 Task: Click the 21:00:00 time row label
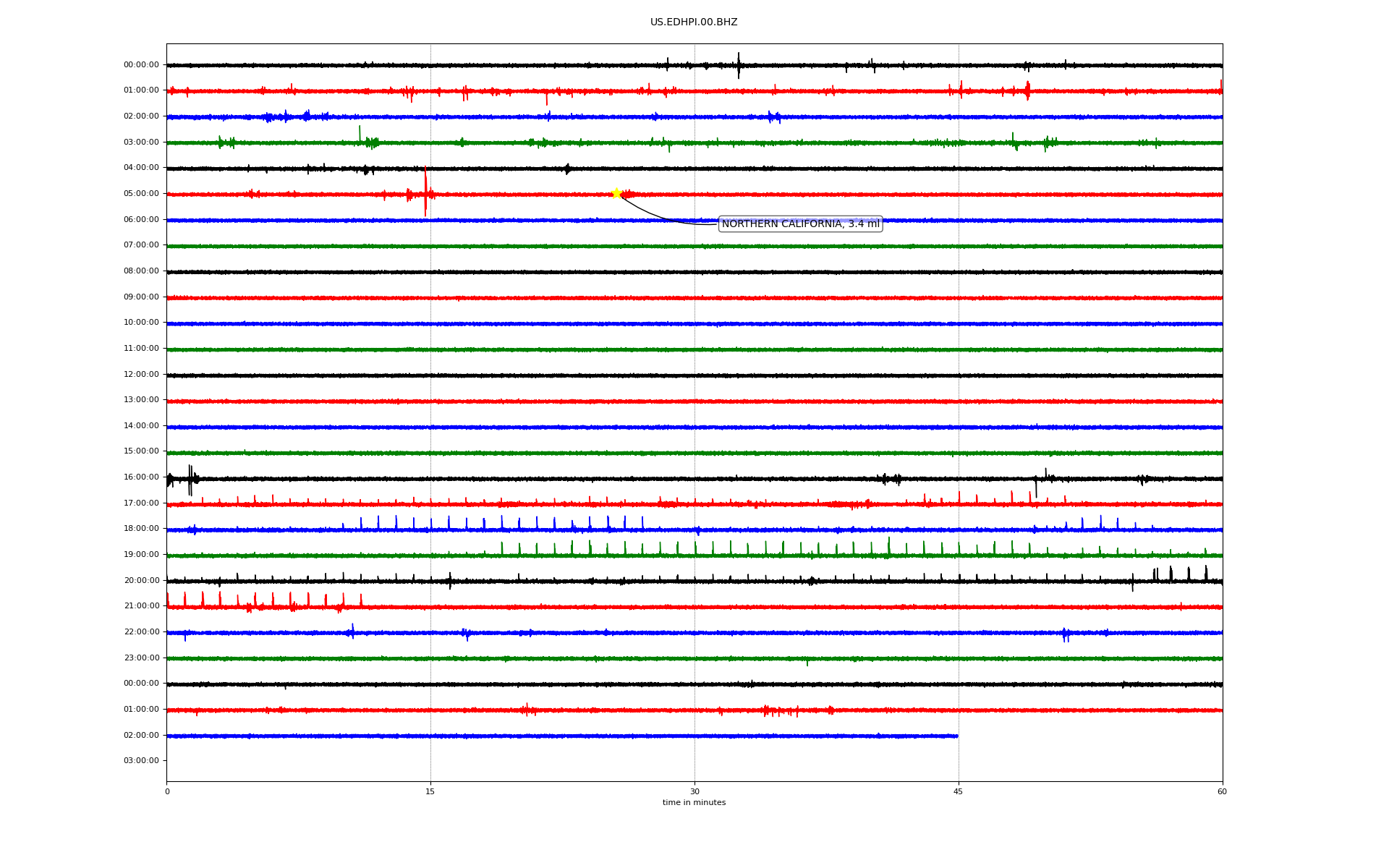141,606
